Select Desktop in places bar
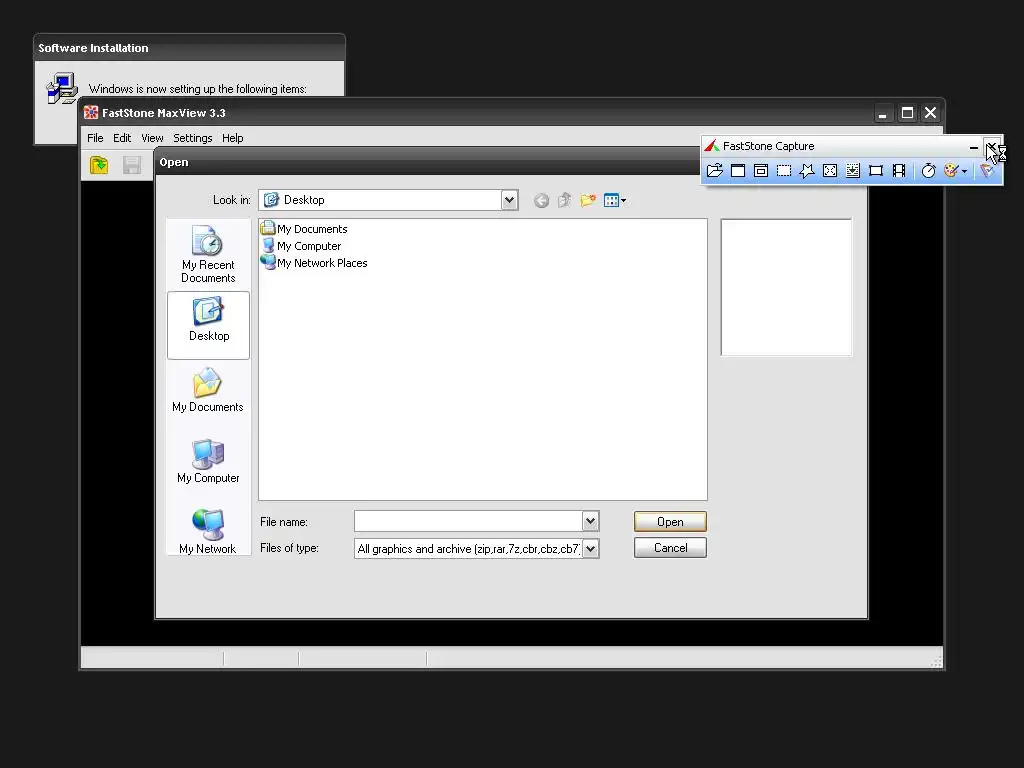The width and height of the screenshot is (1024, 768). [x=208, y=325]
